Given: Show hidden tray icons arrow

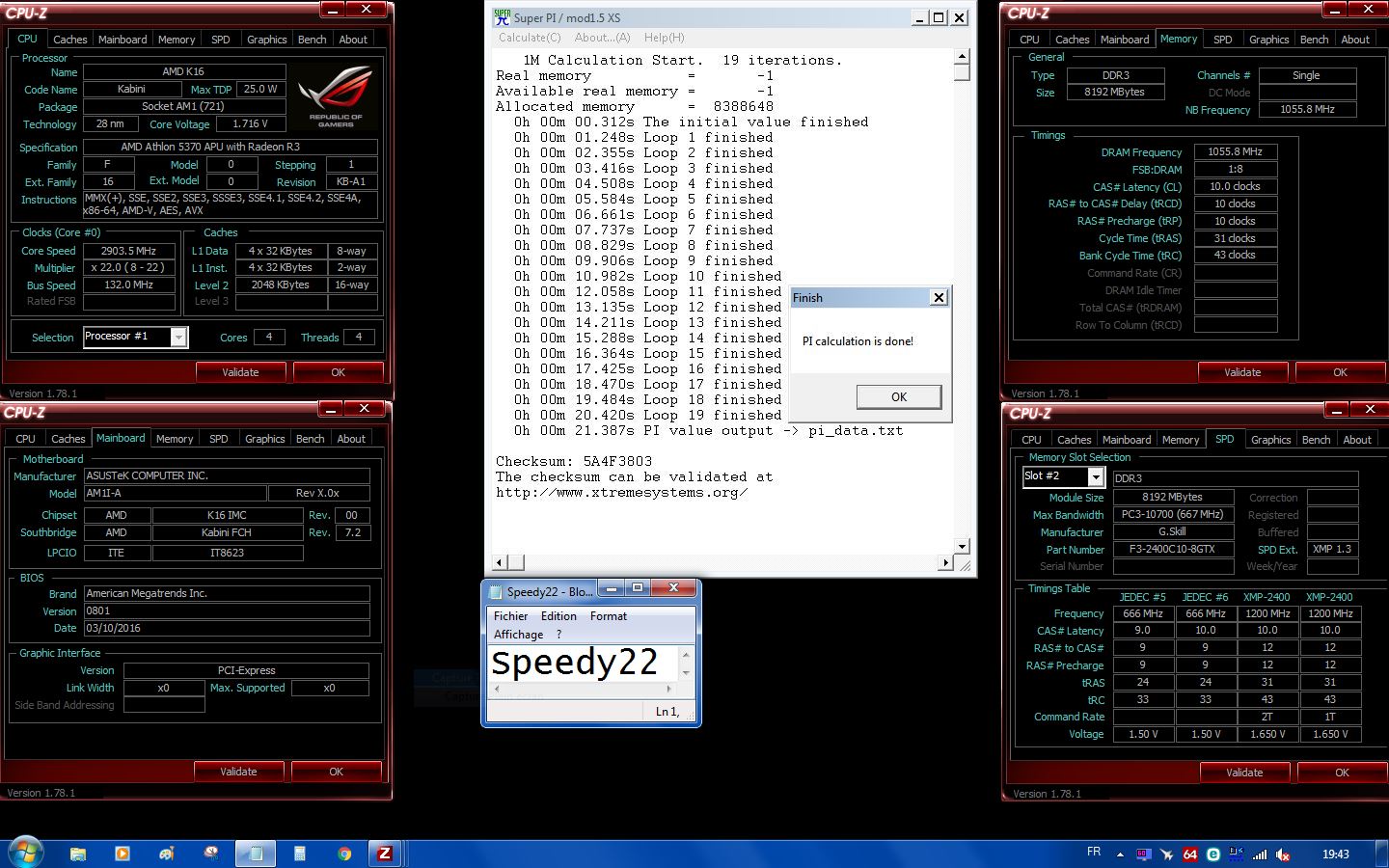Looking at the screenshot, I should pos(1120,854).
